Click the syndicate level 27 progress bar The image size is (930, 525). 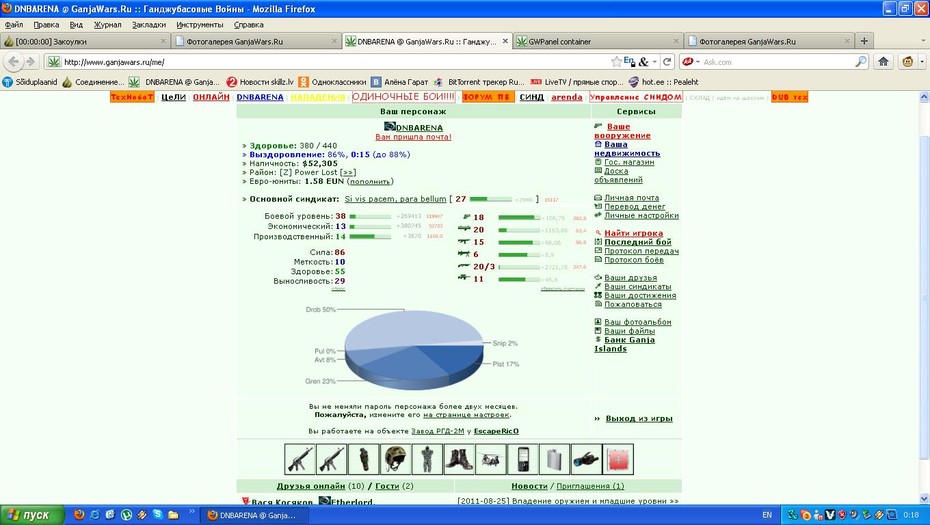(491, 199)
